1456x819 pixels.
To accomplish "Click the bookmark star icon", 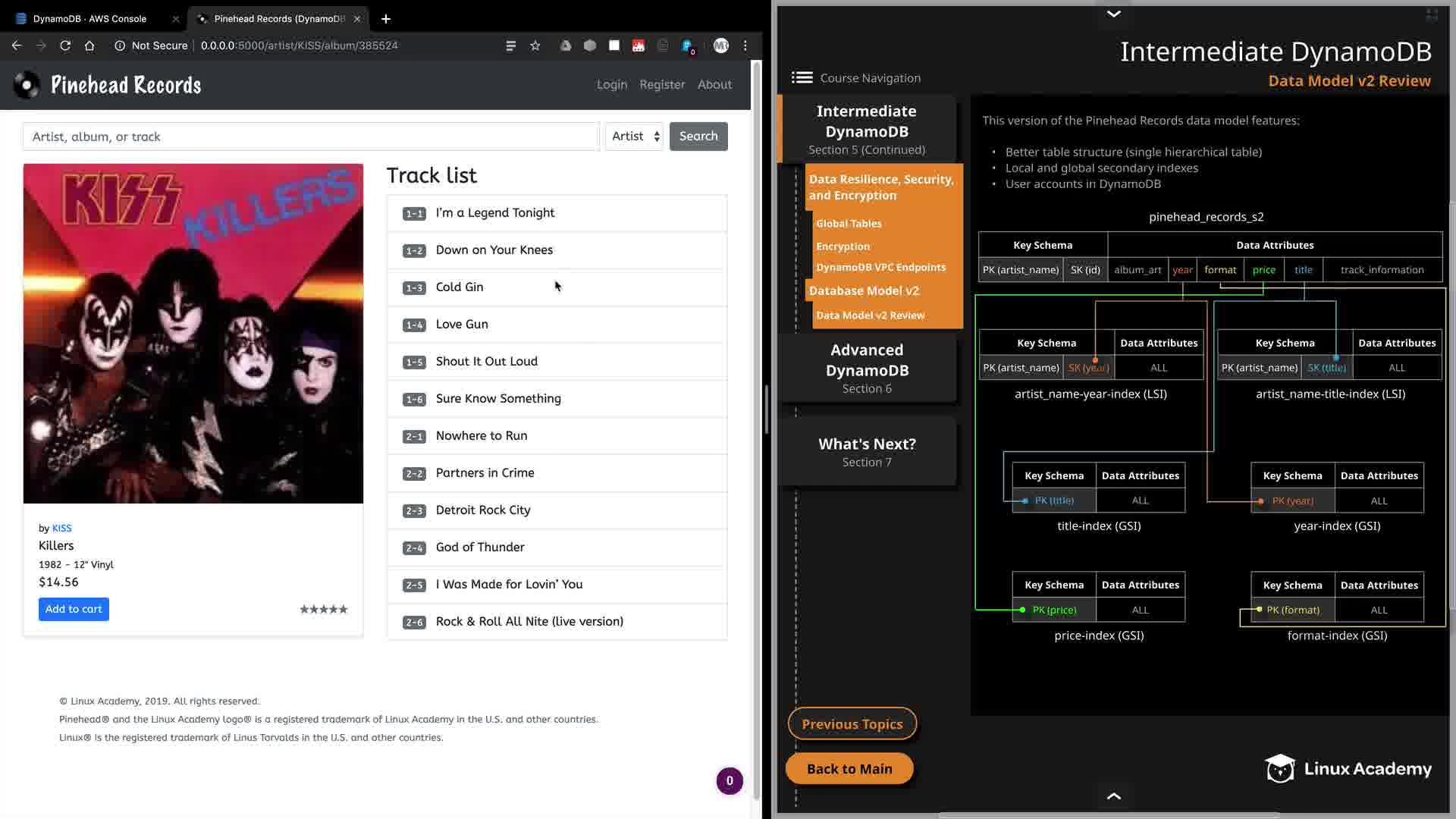I will (x=535, y=45).
